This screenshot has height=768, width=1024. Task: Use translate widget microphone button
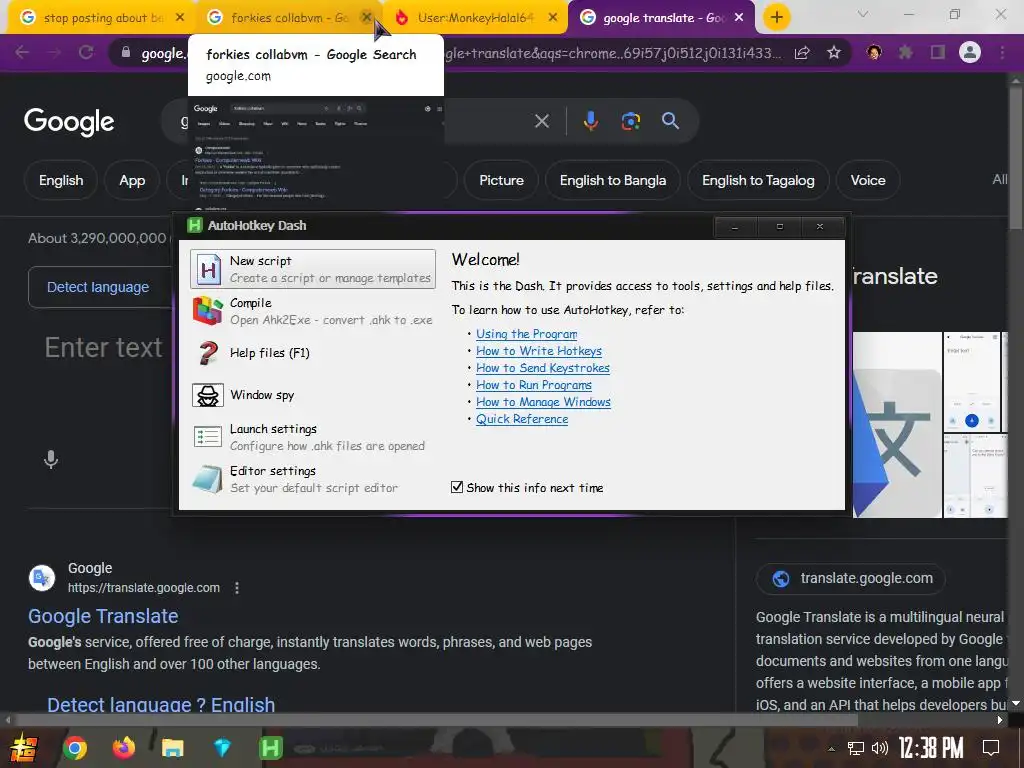coord(51,460)
